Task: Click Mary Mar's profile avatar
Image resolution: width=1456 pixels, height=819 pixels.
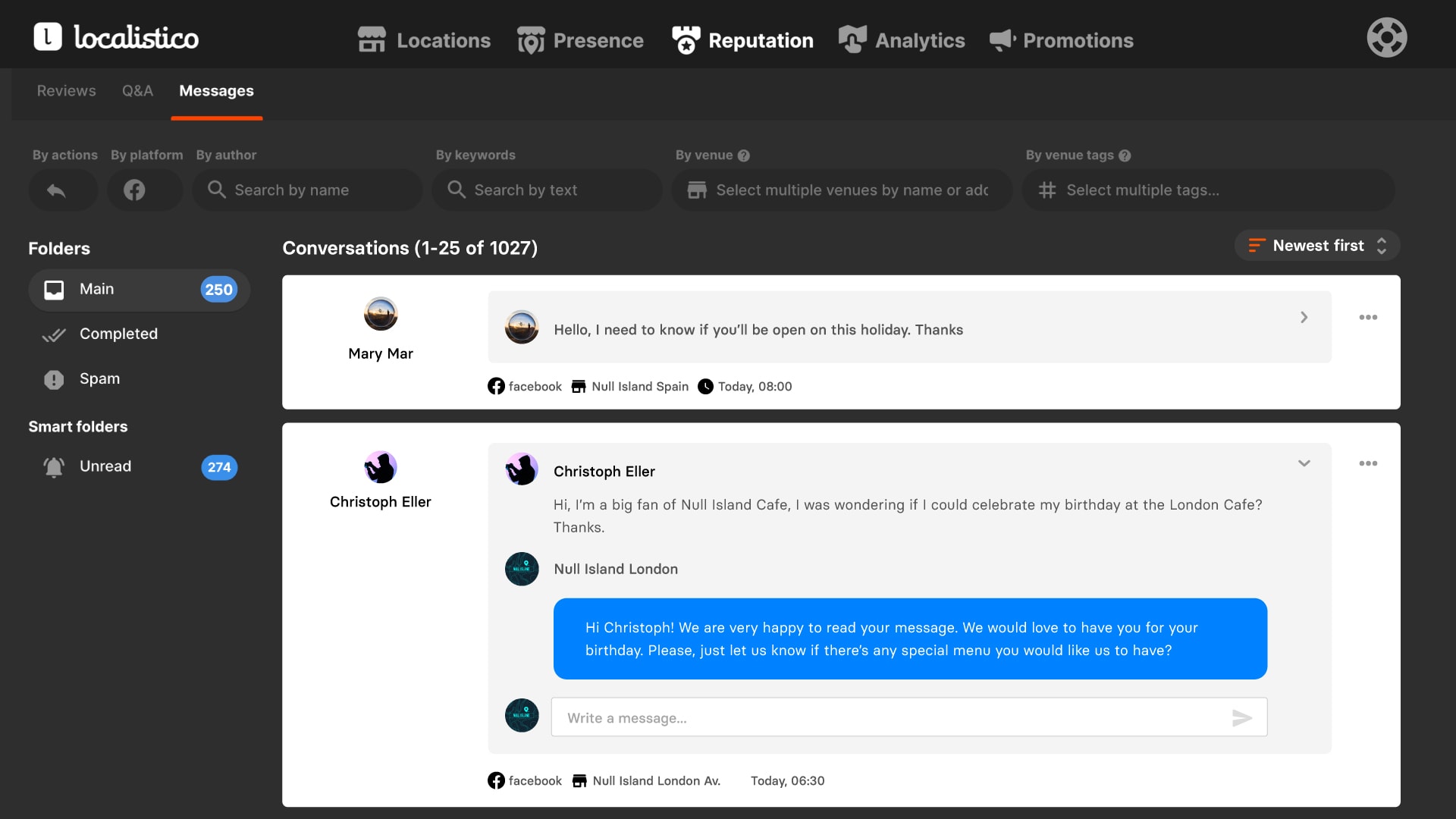Action: (381, 314)
